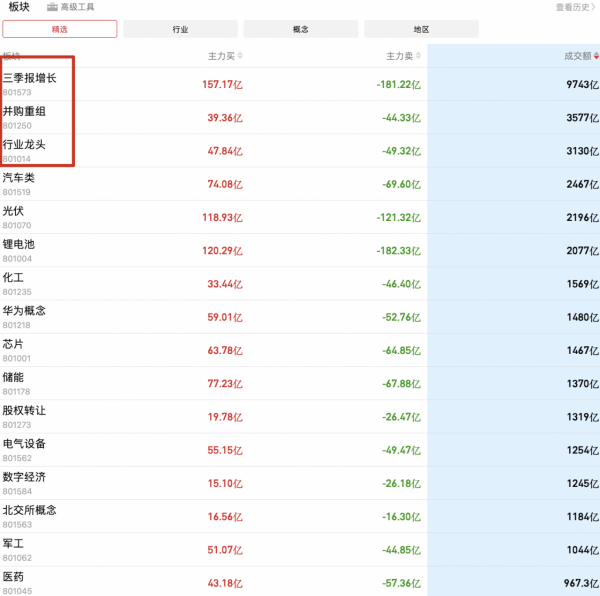The image size is (600, 596).
Task: Click 1044亿 turnover value
Action: point(582,550)
